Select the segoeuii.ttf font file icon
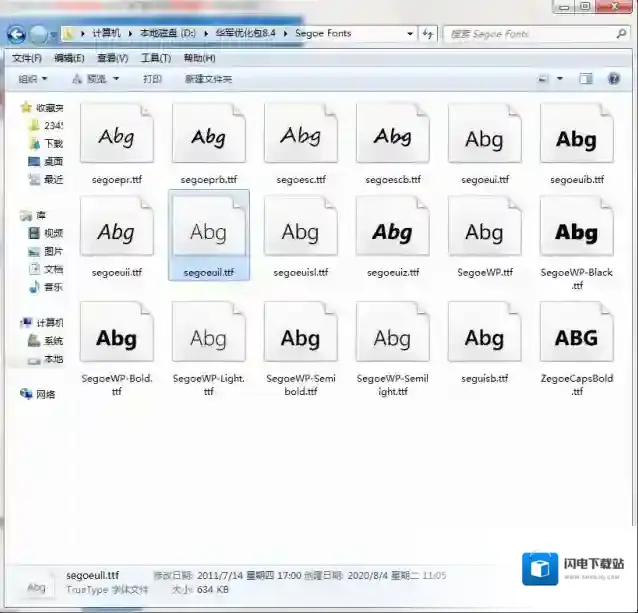Screen dimensions: 638x613 point(117,226)
